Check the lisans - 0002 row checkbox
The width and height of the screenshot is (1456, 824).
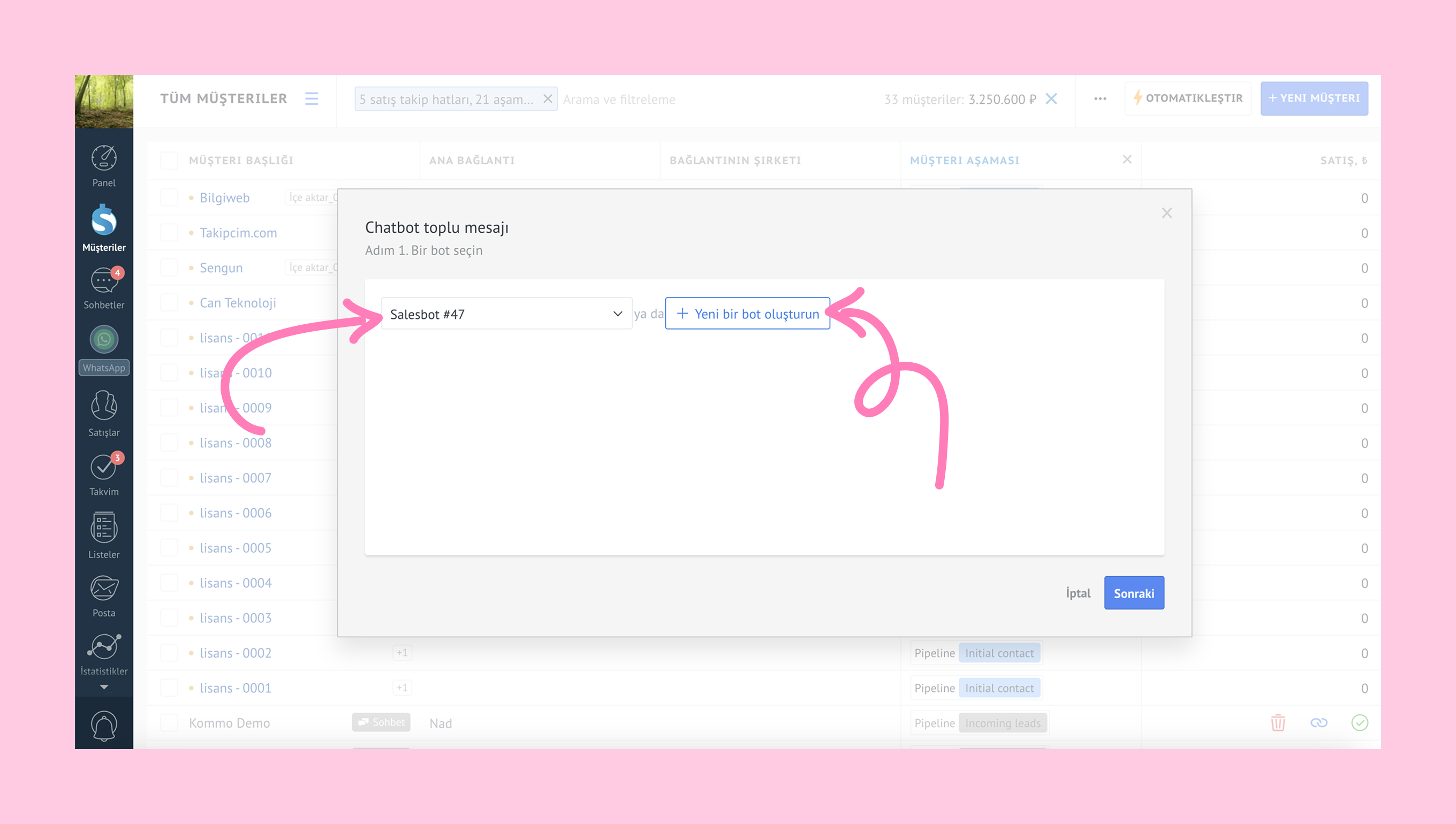pos(169,653)
